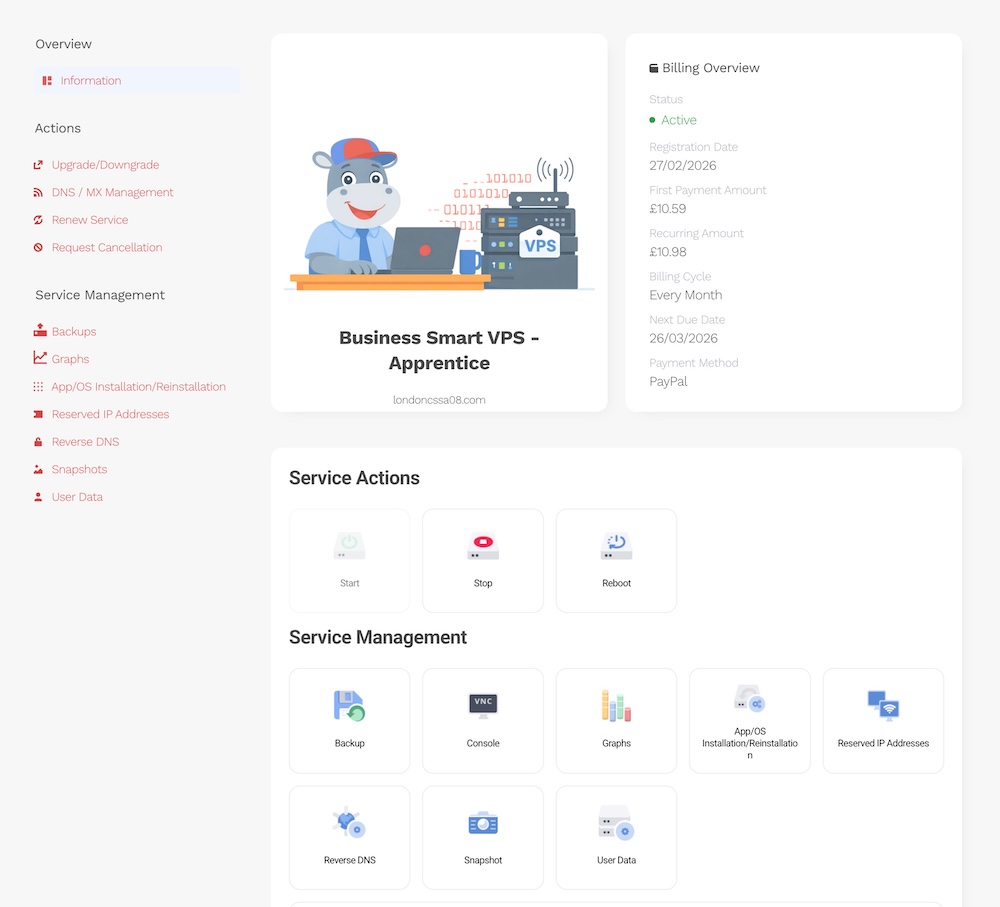The height and width of the screenshot is (907, 1000).
Task: Open Upgrade/Downgrade in the sidebar
Action: 105,165
